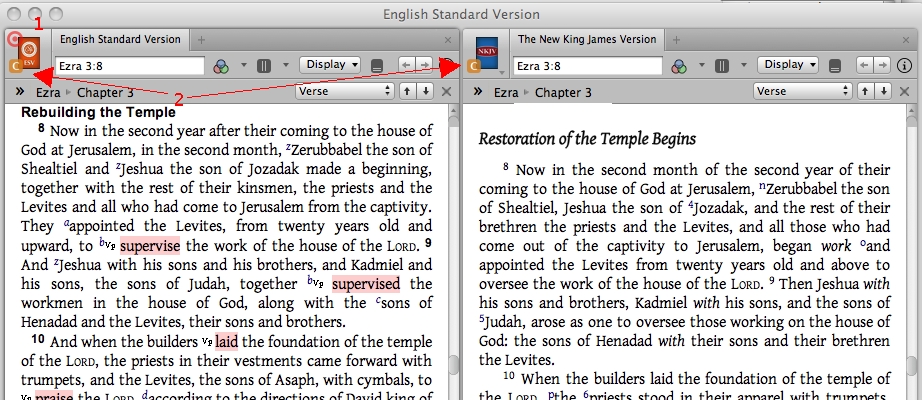This screenshot has width=922, height=400.
Task: Click the NKJV panel vertical scrollbar
Action: pyautogui.click(x=912, y=252)
